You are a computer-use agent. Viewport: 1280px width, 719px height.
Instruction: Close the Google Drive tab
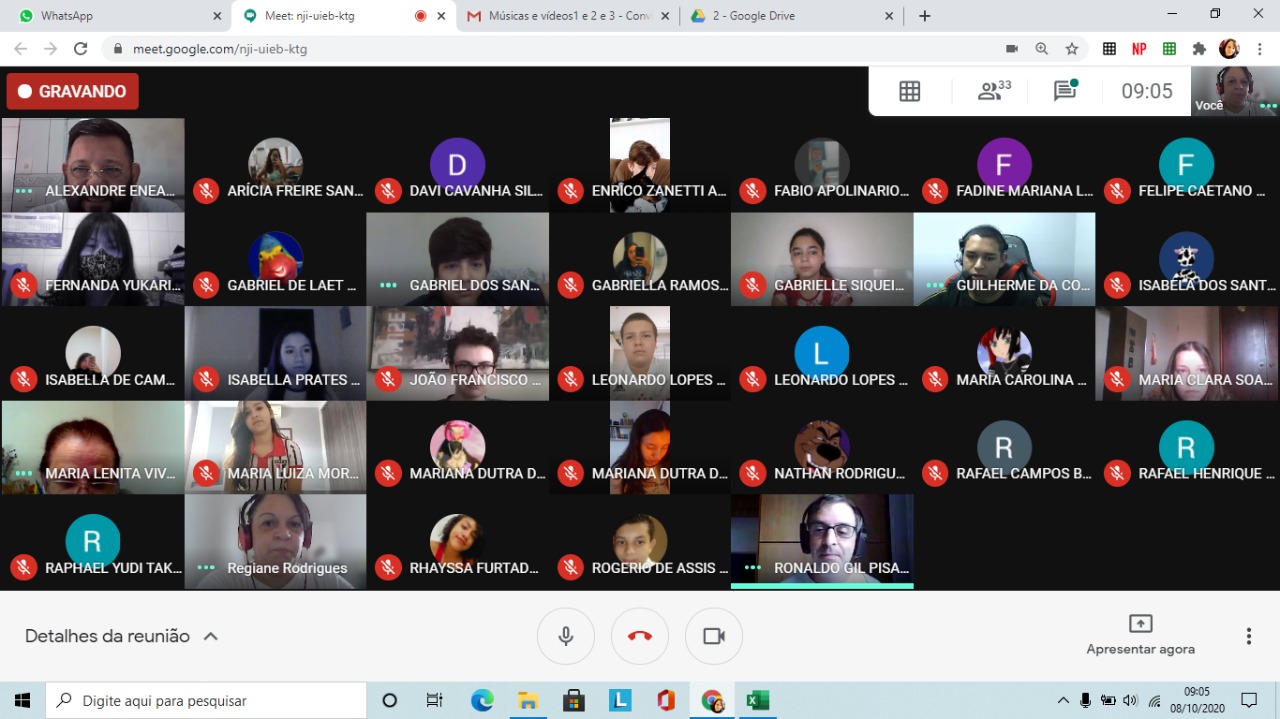coord(889,16)
